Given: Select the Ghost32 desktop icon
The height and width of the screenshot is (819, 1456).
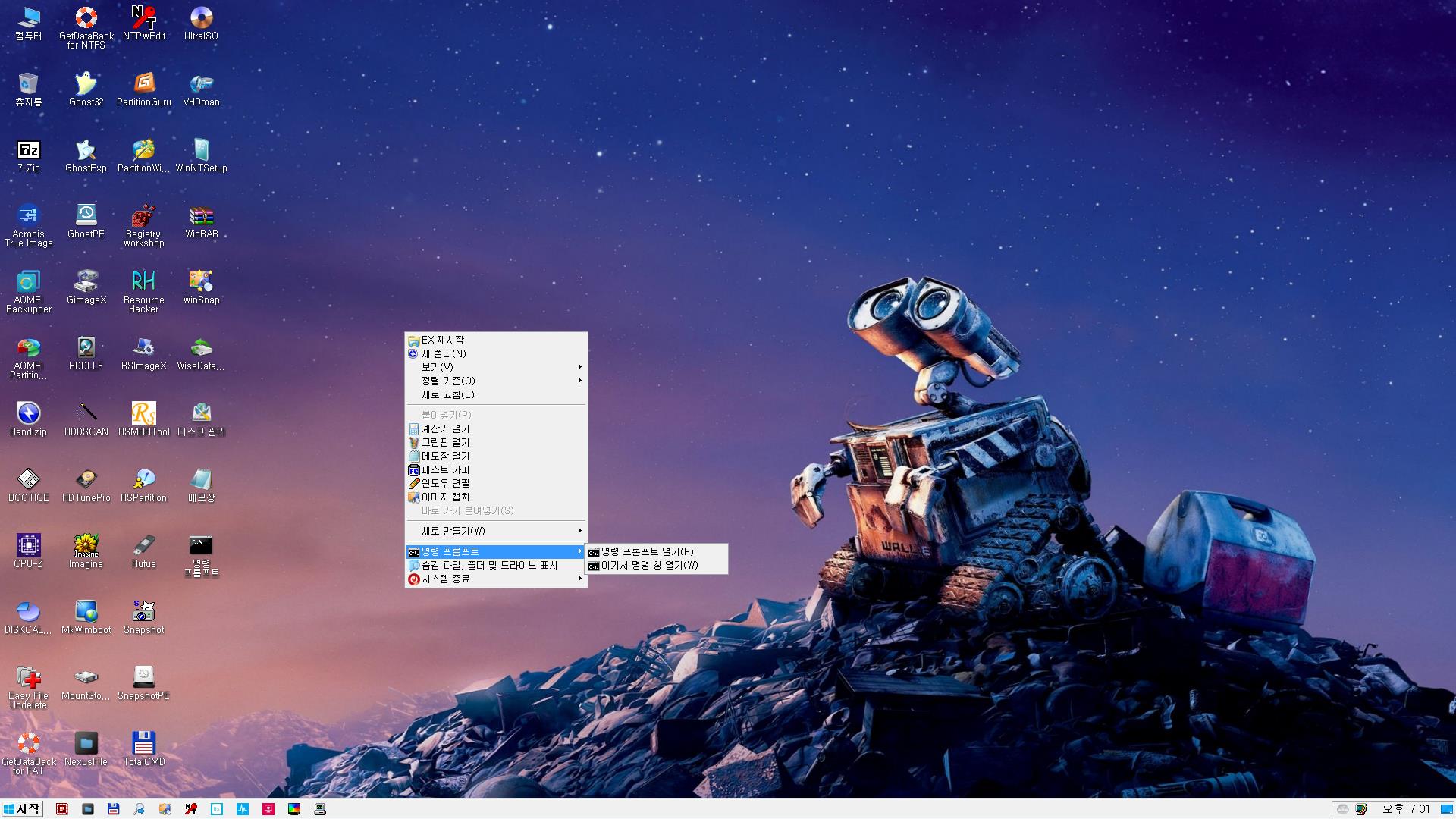Looking at the screenshot, I should pyautogui.click(x=86, y=89).
